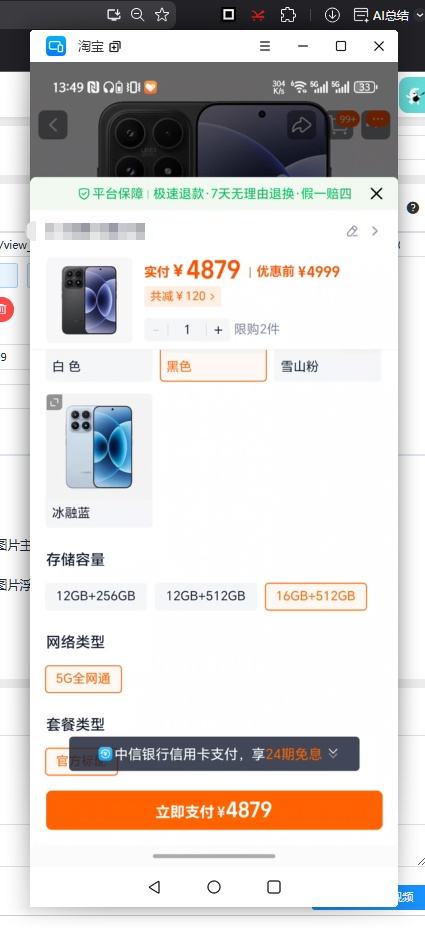Viewport: 425px width, 934px height.
Task: Click the edit address pencil icon
Action: [352, 231]
